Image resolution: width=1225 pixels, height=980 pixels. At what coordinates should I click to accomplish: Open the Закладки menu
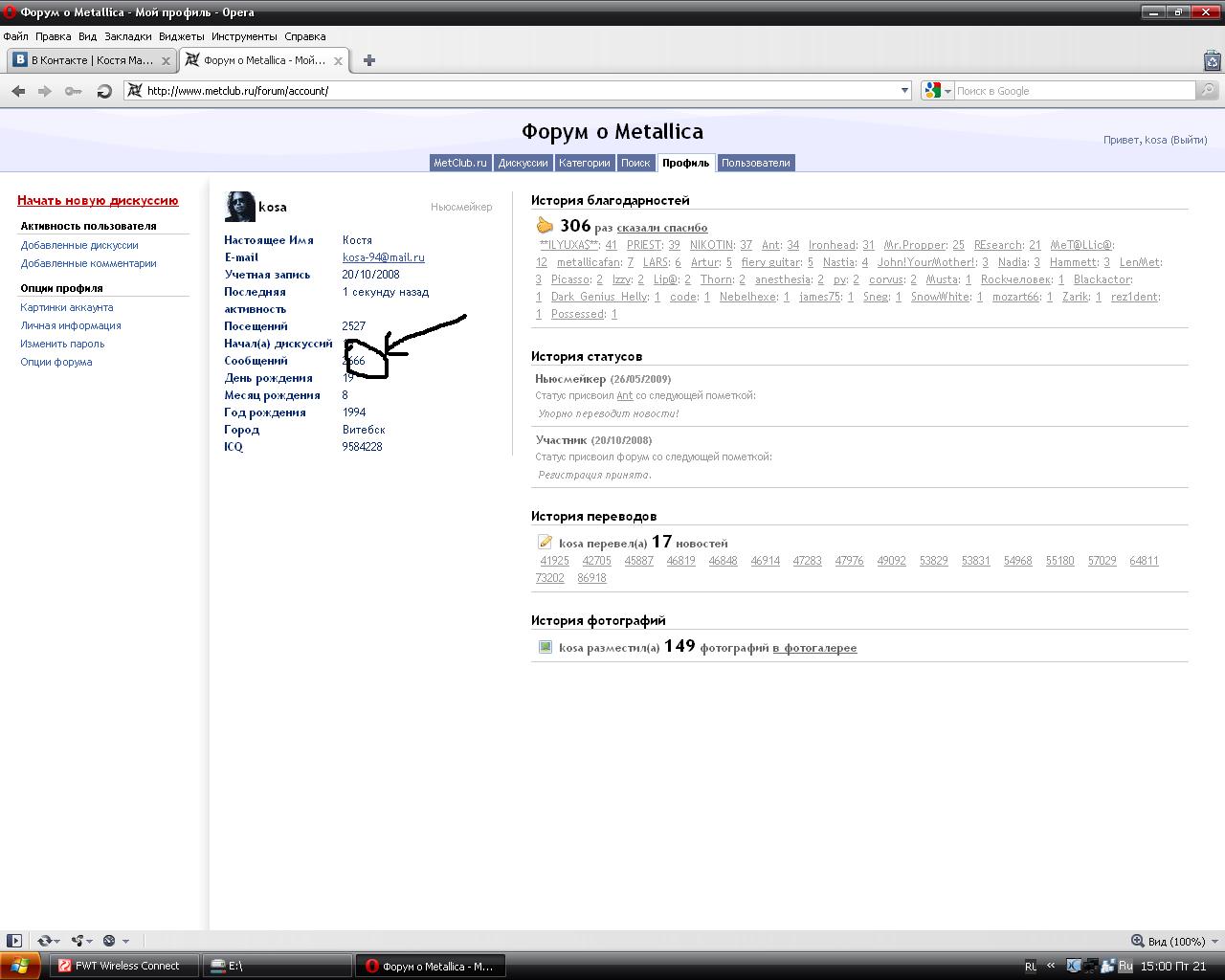tap(127, 36)
